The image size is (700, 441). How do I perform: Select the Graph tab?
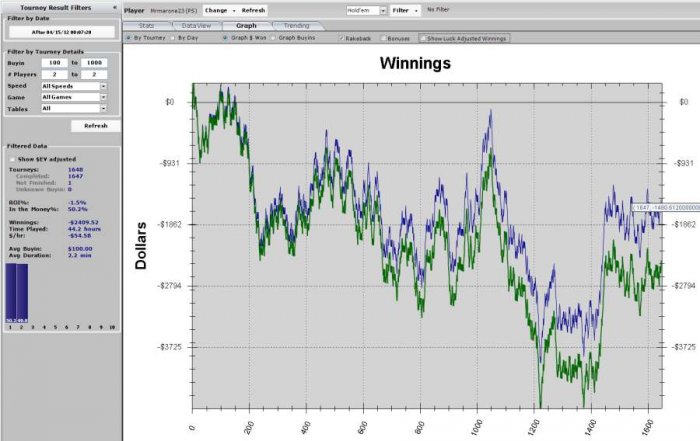click(x=246, y=26)
